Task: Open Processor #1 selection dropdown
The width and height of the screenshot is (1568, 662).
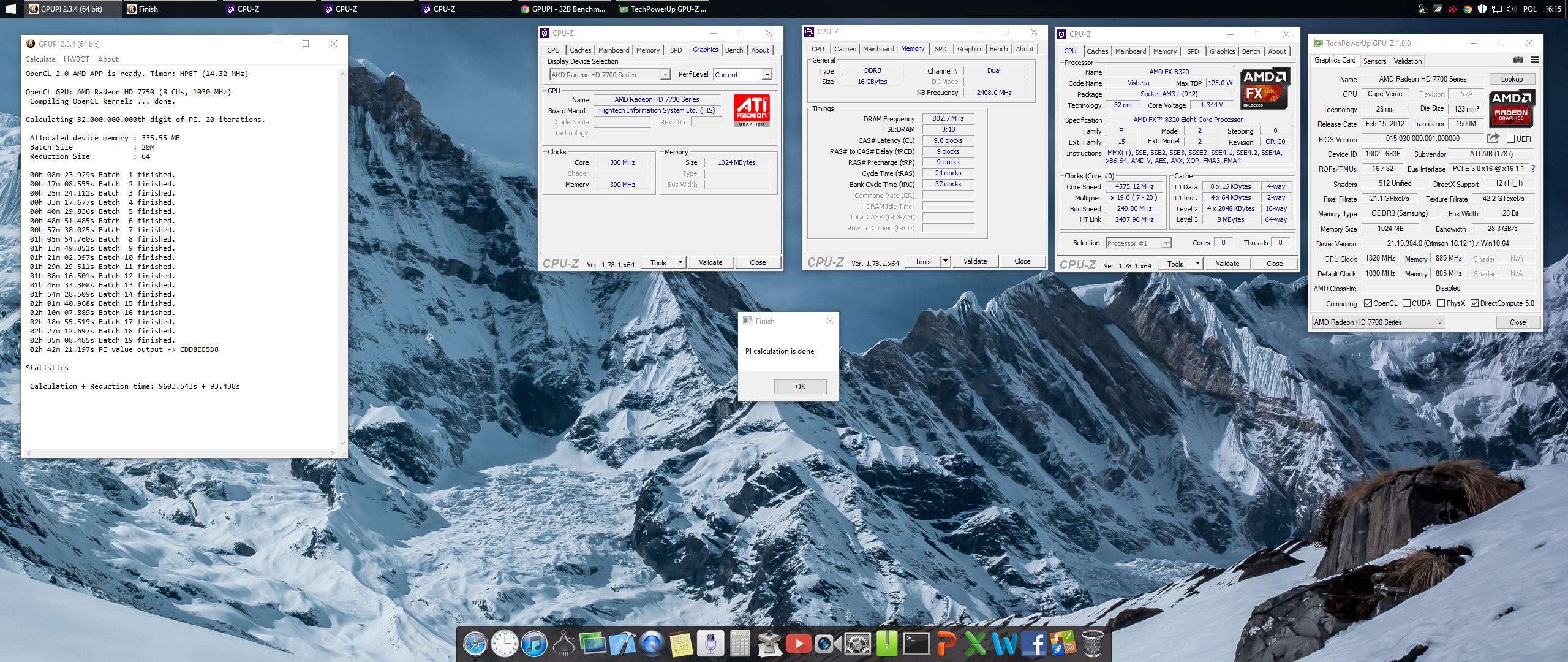Action: point(1138,243)
